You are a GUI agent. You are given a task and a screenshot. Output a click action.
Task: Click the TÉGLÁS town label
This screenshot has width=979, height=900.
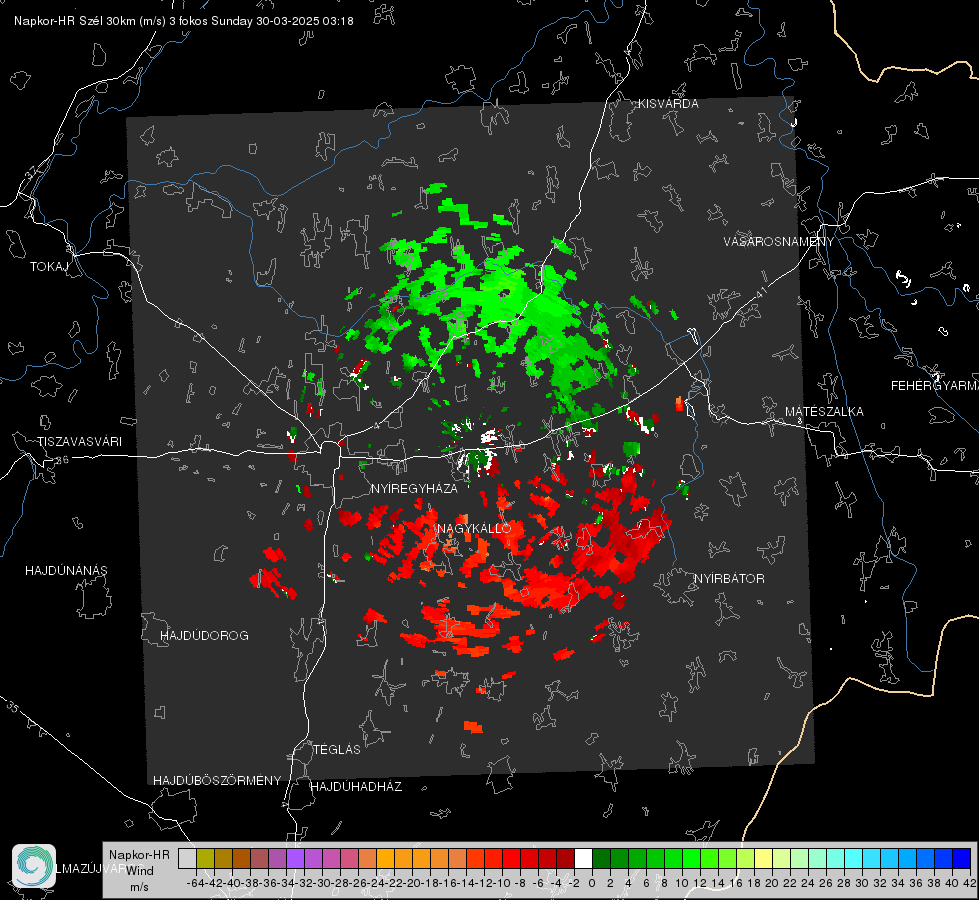pos(337,749)
